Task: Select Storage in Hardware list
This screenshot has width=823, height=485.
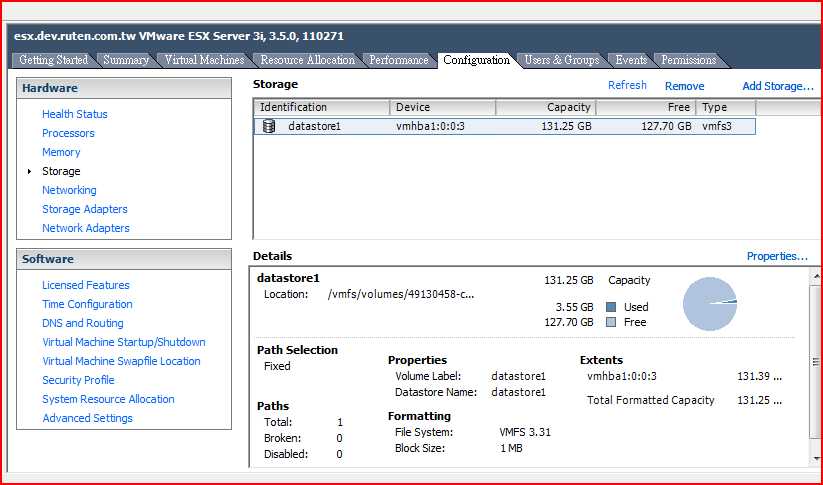Action: (x=61, y=171)
